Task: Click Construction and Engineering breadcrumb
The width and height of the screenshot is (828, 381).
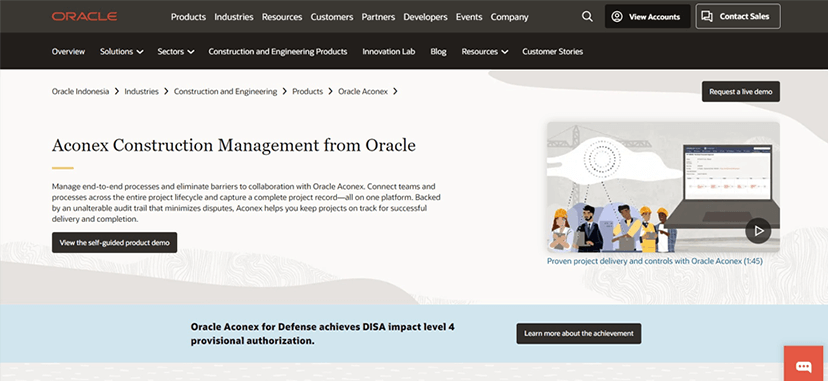Action: coord(225,91)
